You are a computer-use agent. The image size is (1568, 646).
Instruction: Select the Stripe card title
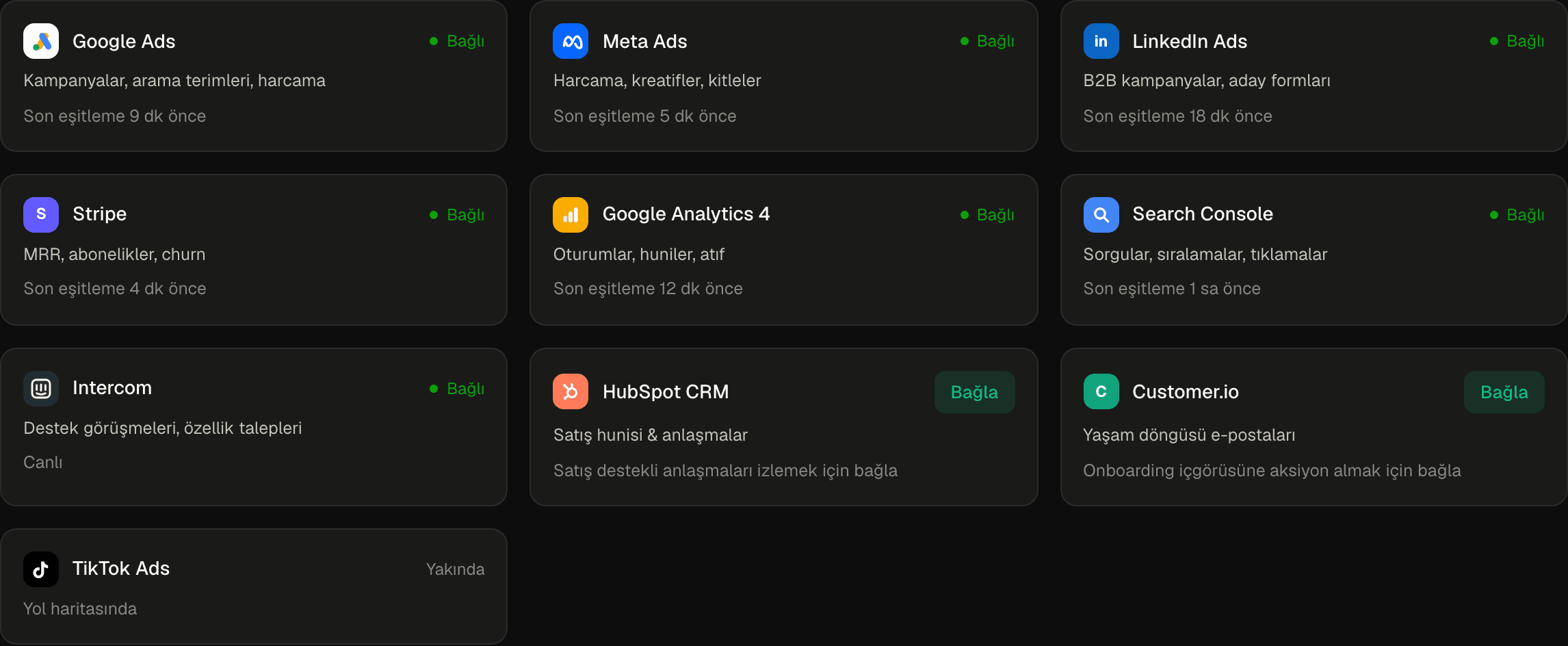pyautogui.click(x=100, y=214)
